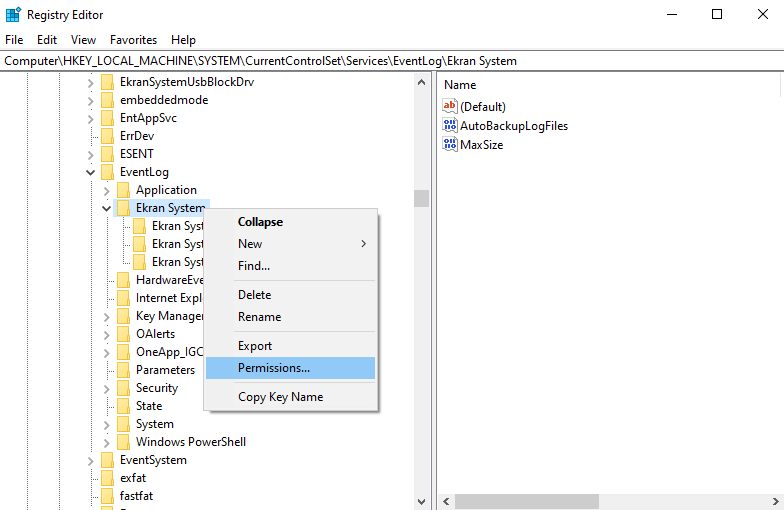784x510 pixels.
Task: Open the Favorites menu
Action: [x=133, y=40]
